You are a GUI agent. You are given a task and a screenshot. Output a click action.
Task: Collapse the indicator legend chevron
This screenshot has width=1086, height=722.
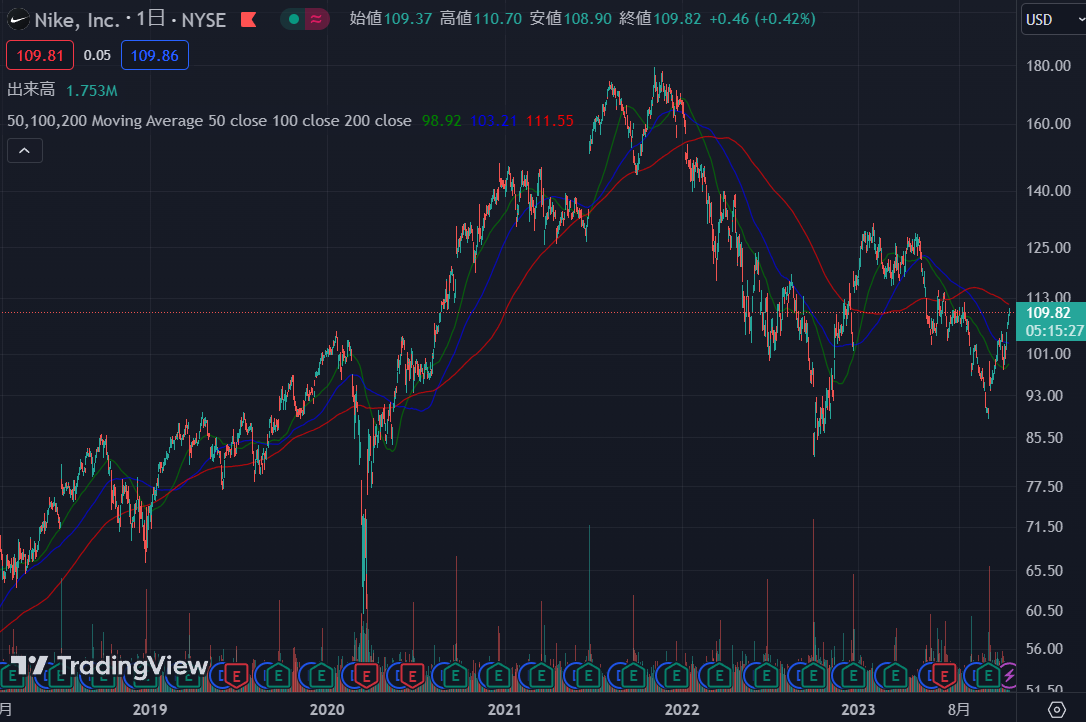[25, 151]
